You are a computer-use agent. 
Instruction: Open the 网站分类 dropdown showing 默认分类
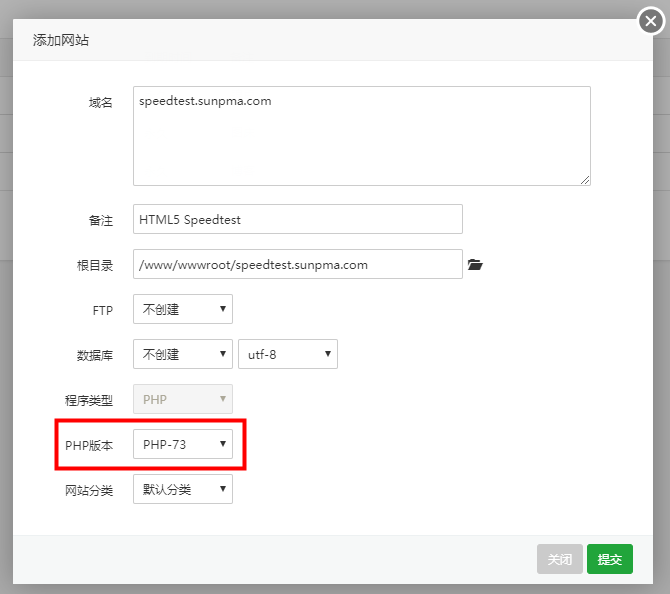[x=182, y=489]
